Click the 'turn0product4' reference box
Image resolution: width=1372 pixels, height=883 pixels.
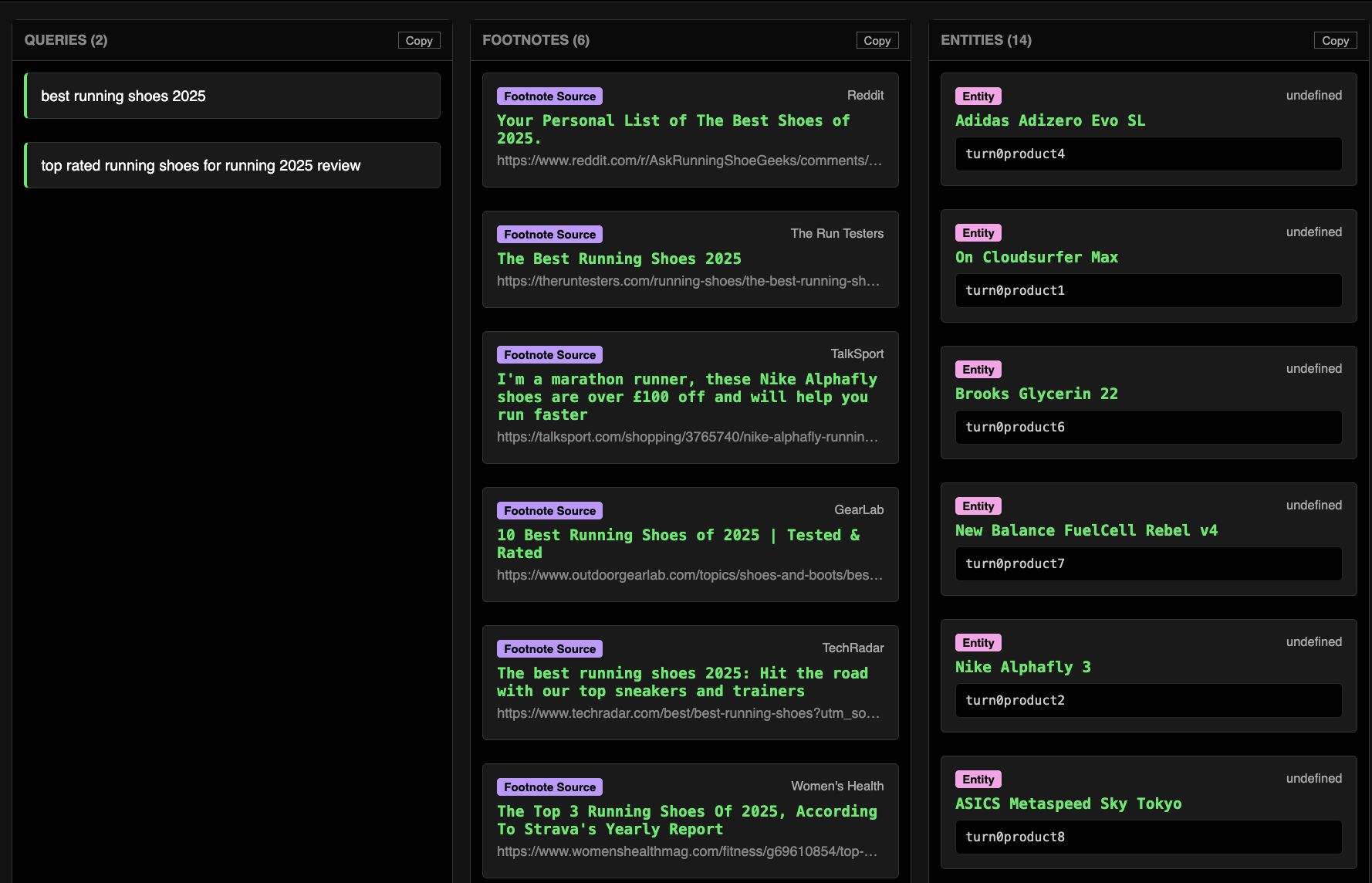click(x=1148, y=154)
